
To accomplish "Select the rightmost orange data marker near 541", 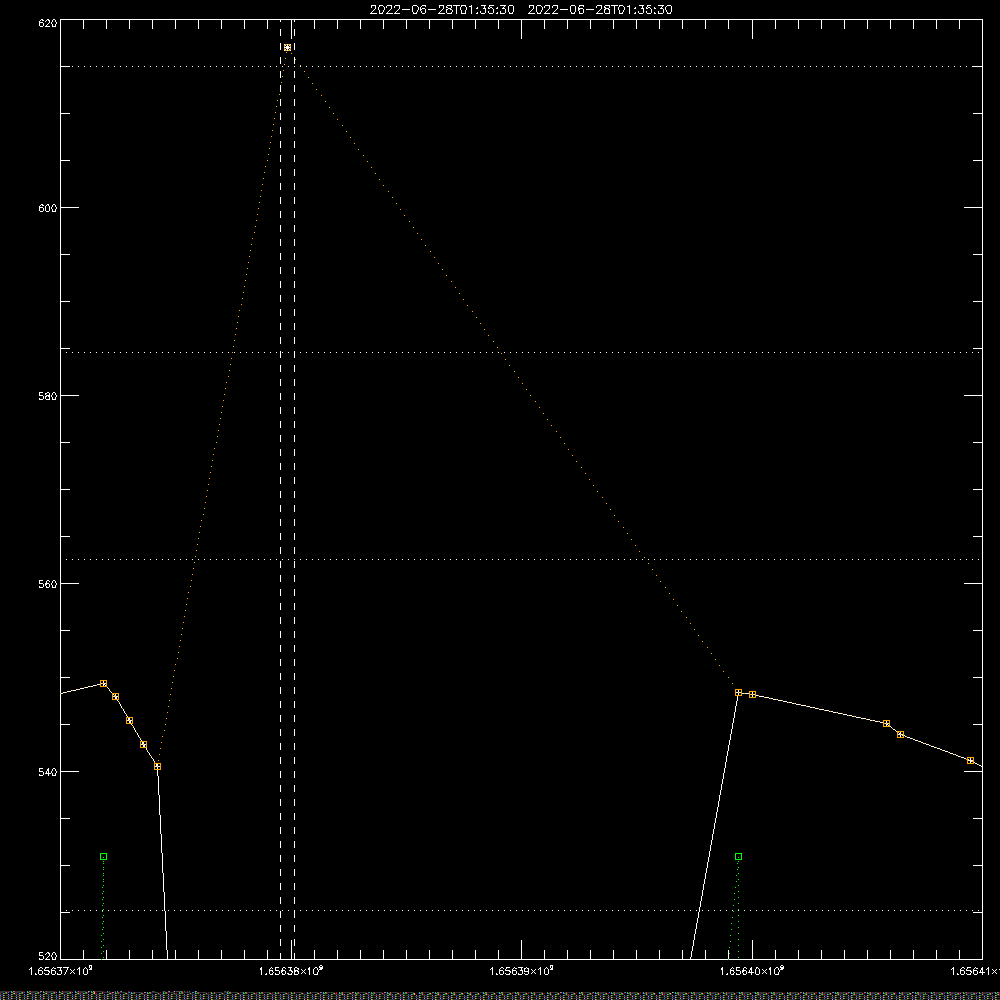I will point(971,760).
